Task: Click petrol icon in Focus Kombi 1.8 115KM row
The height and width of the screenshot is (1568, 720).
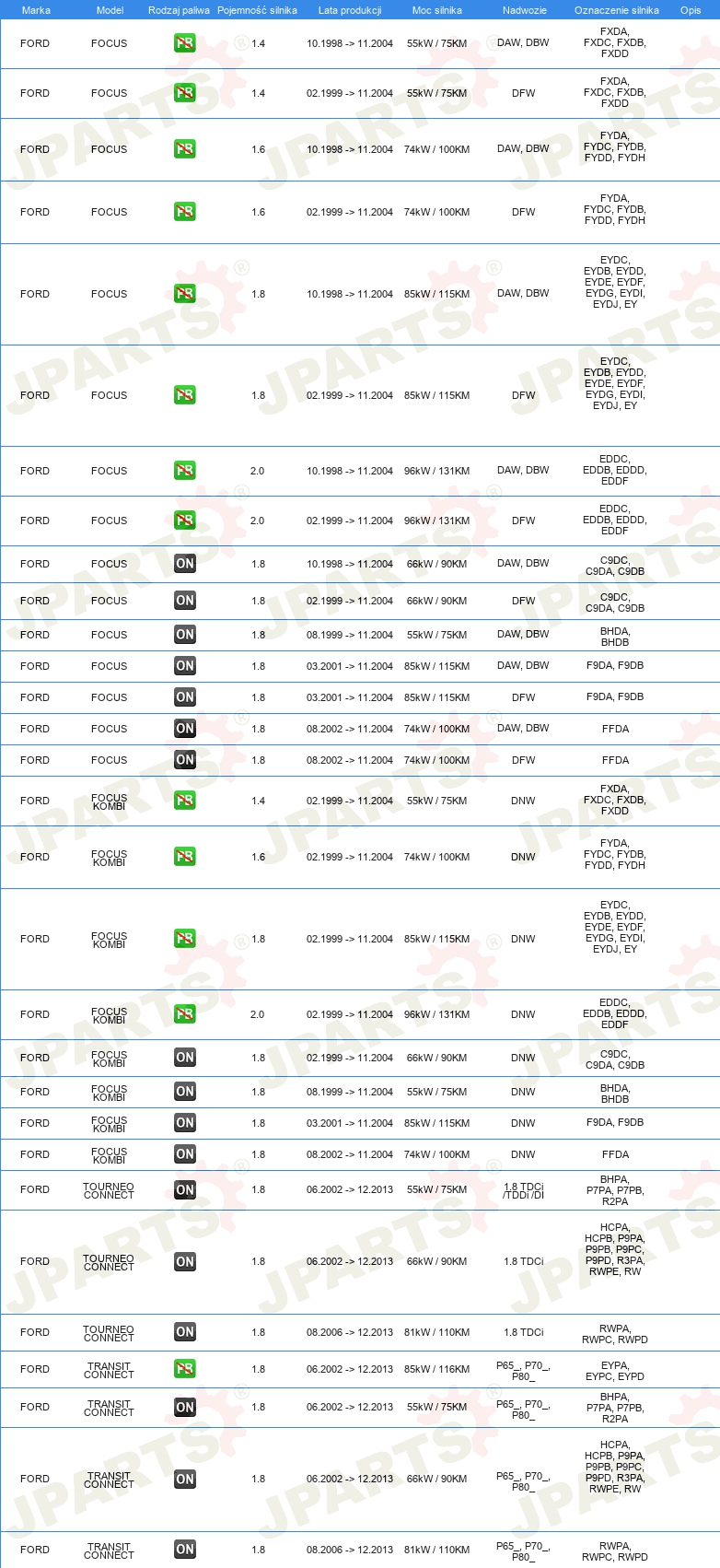Action: [x=184, y=939]
